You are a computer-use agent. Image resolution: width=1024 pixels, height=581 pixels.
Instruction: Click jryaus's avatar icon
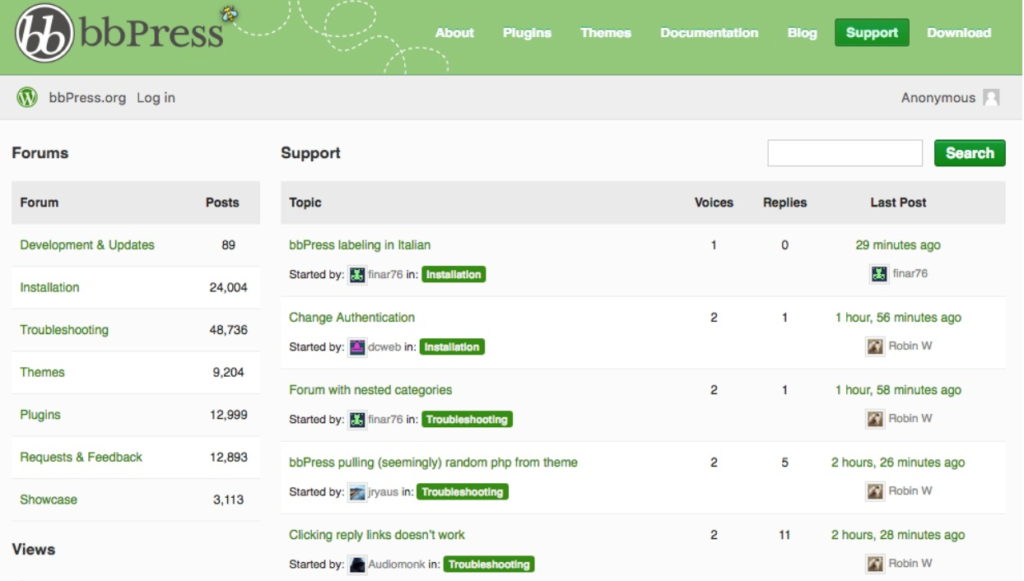point(357,492)
